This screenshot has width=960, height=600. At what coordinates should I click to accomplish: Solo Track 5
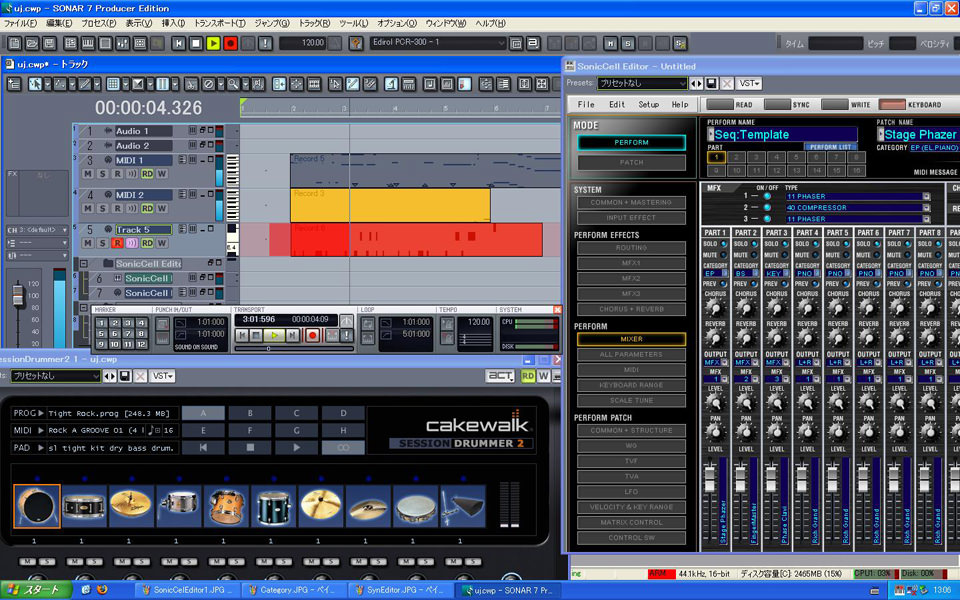click(102, 241)
